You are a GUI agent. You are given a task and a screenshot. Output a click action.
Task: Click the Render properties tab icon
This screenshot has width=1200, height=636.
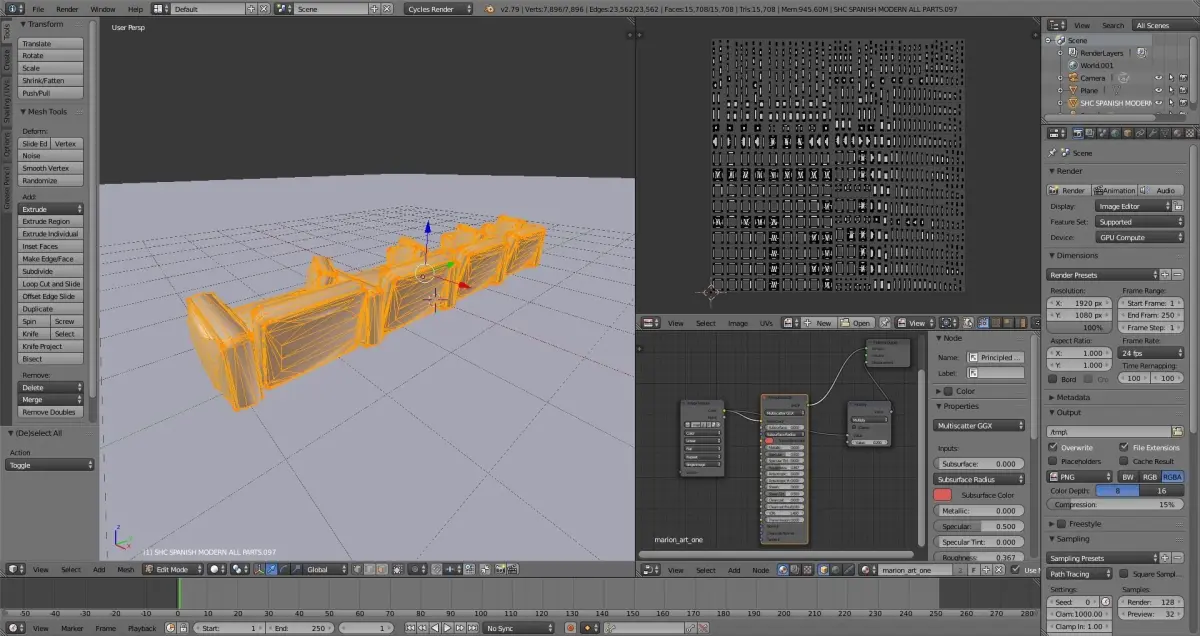click(x=1078, y=133)
